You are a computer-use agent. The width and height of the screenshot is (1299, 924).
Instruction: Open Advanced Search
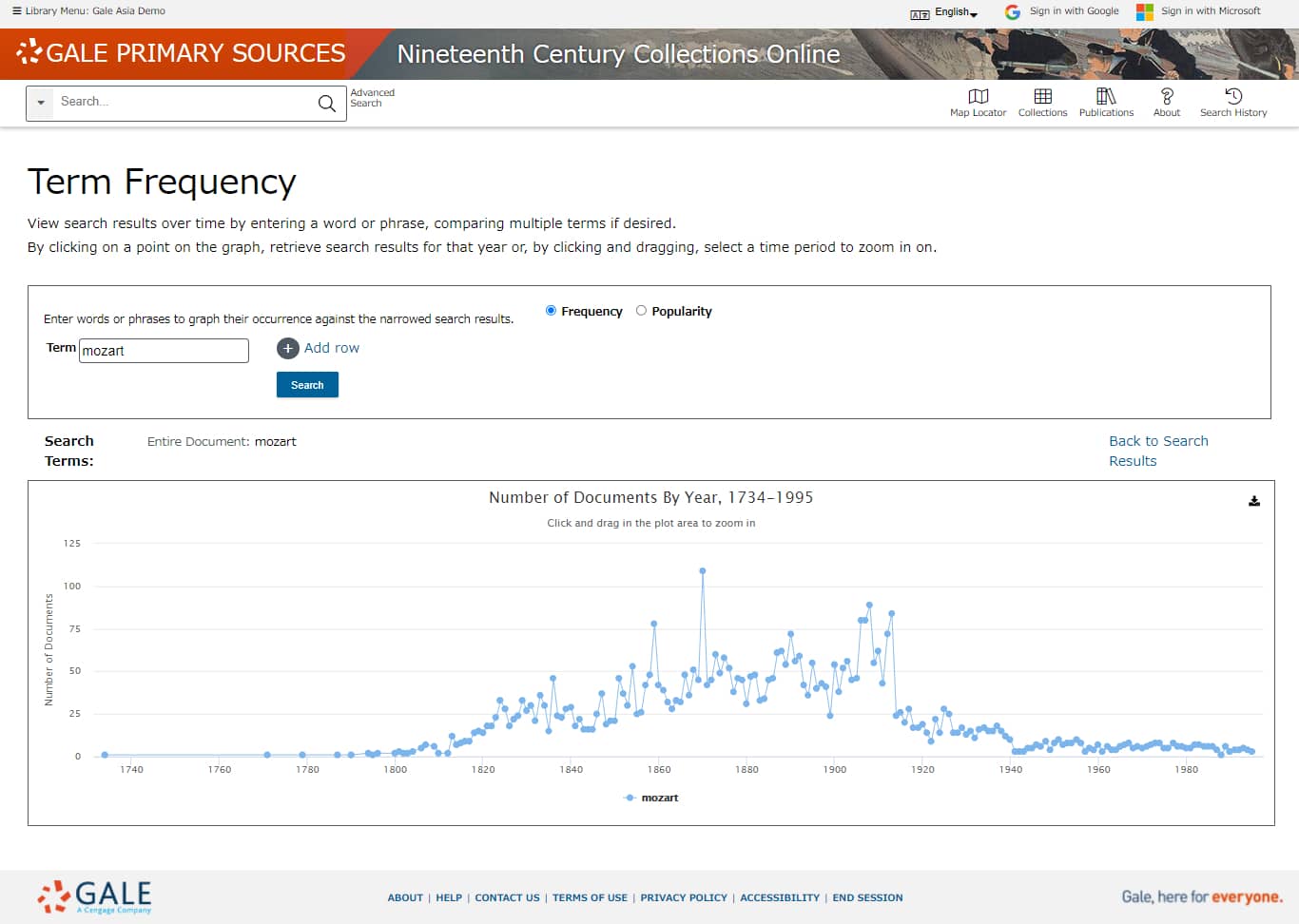[372, 98]
